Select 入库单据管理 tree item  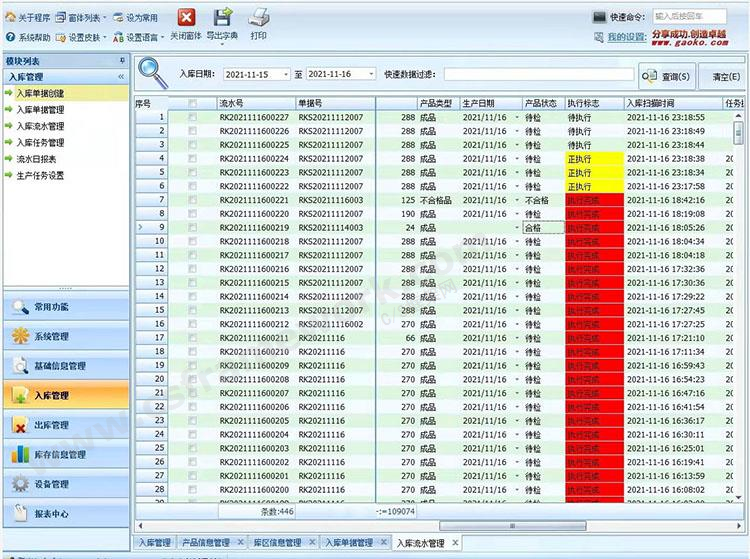coord(40,110)
